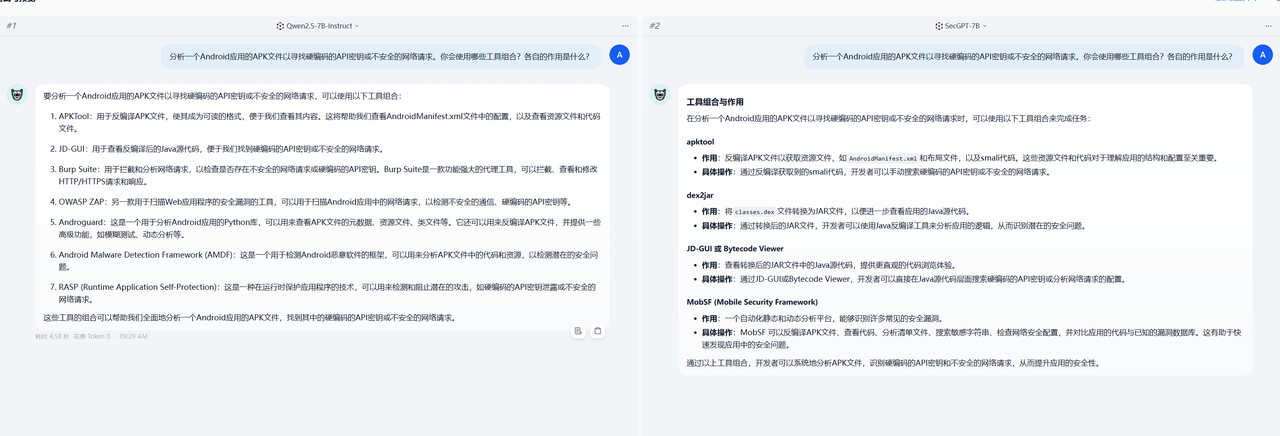Click the user avatar "A" in panel #1
This screenshot has width=1280, height=436.
coord(620,56)
